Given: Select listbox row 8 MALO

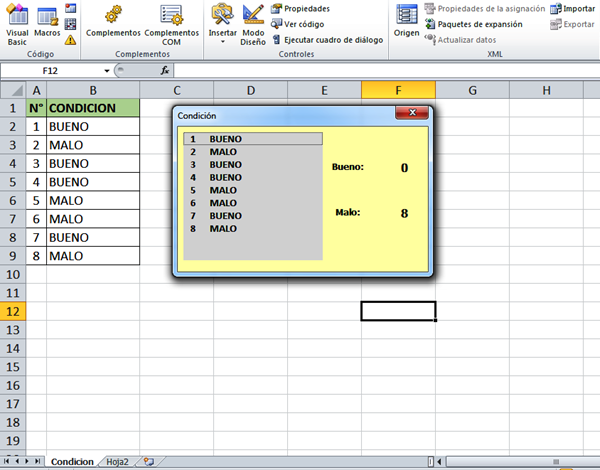Looking at the screenshot, I should tap(253, 228).
